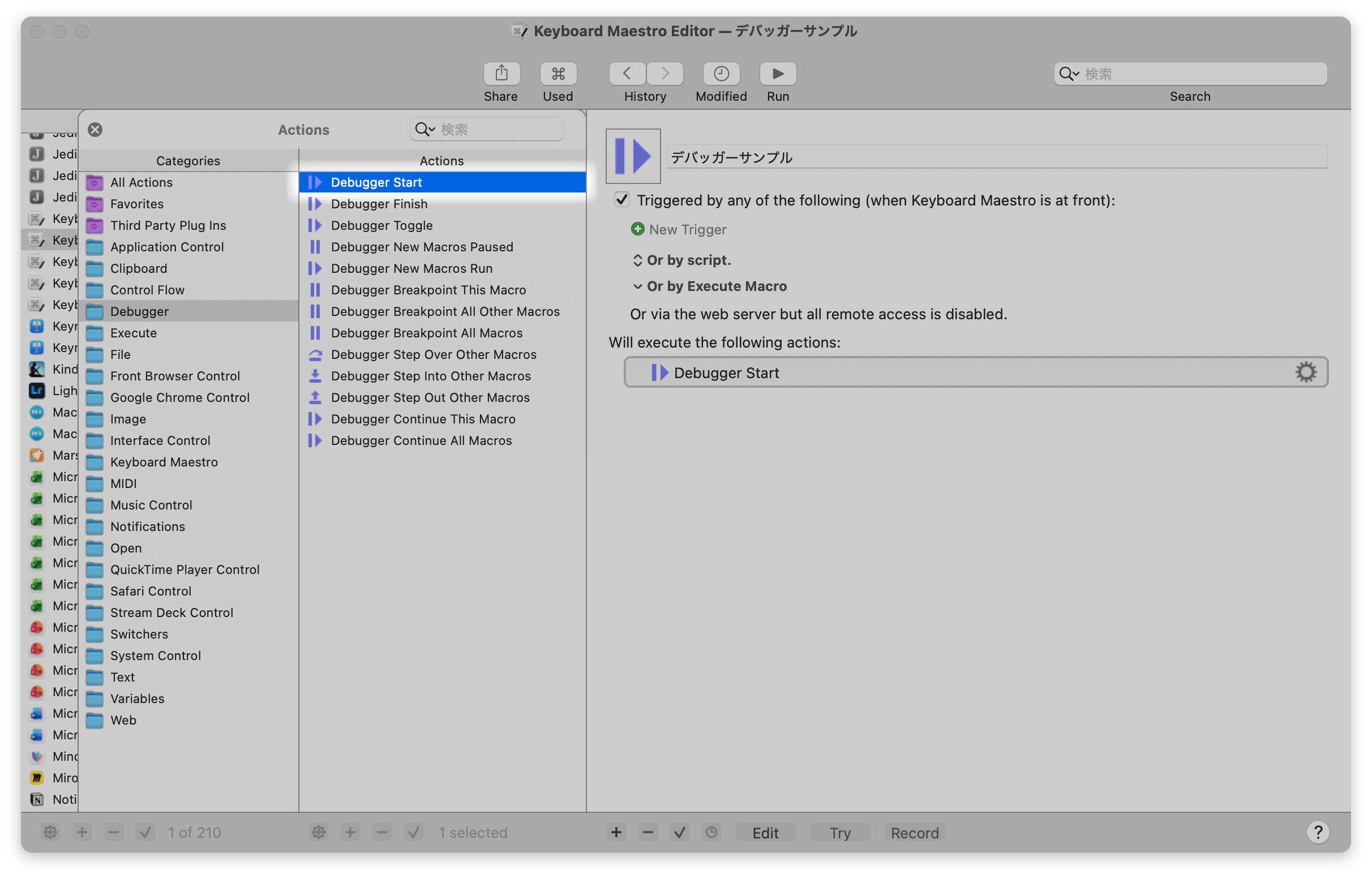The height and width of the screenshot is (878, 1372).
Task: Collapse the 'Or by Execute Macro' section
Action: [637, 286]
